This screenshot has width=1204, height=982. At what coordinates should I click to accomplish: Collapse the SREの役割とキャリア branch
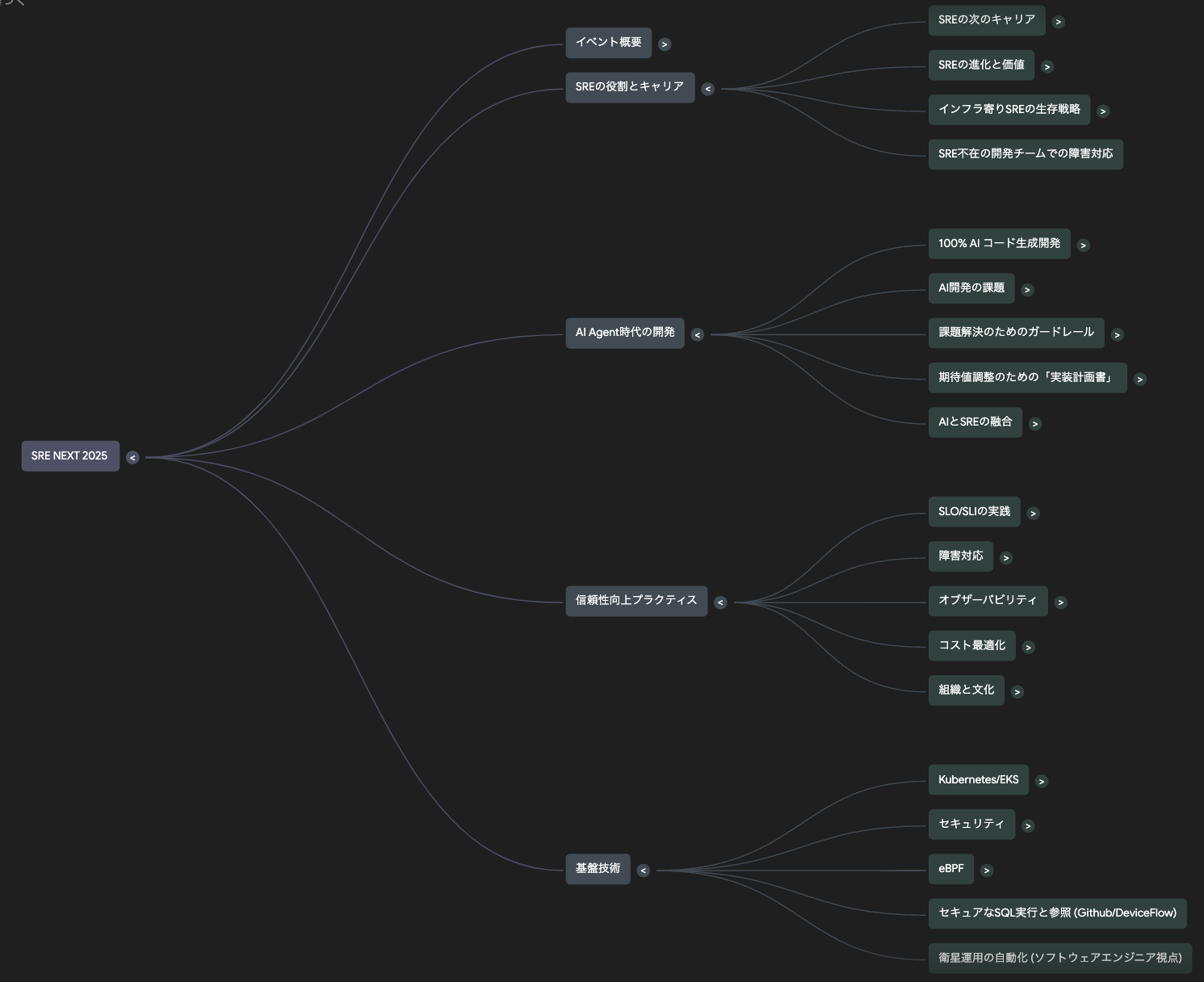tap(707, 89)
